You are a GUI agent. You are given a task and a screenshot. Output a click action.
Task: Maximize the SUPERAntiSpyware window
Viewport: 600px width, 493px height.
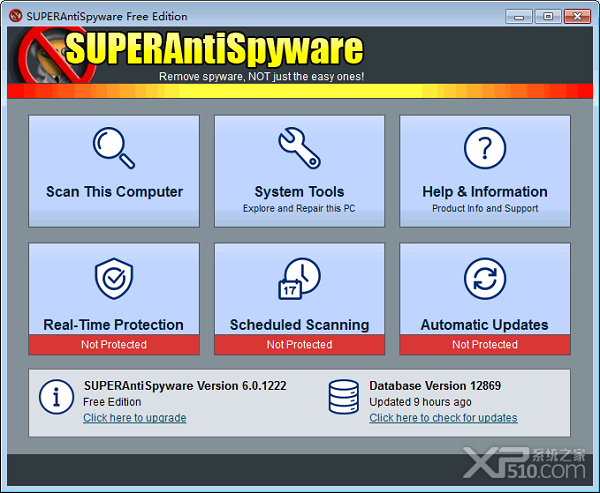[x=548, y=16]
